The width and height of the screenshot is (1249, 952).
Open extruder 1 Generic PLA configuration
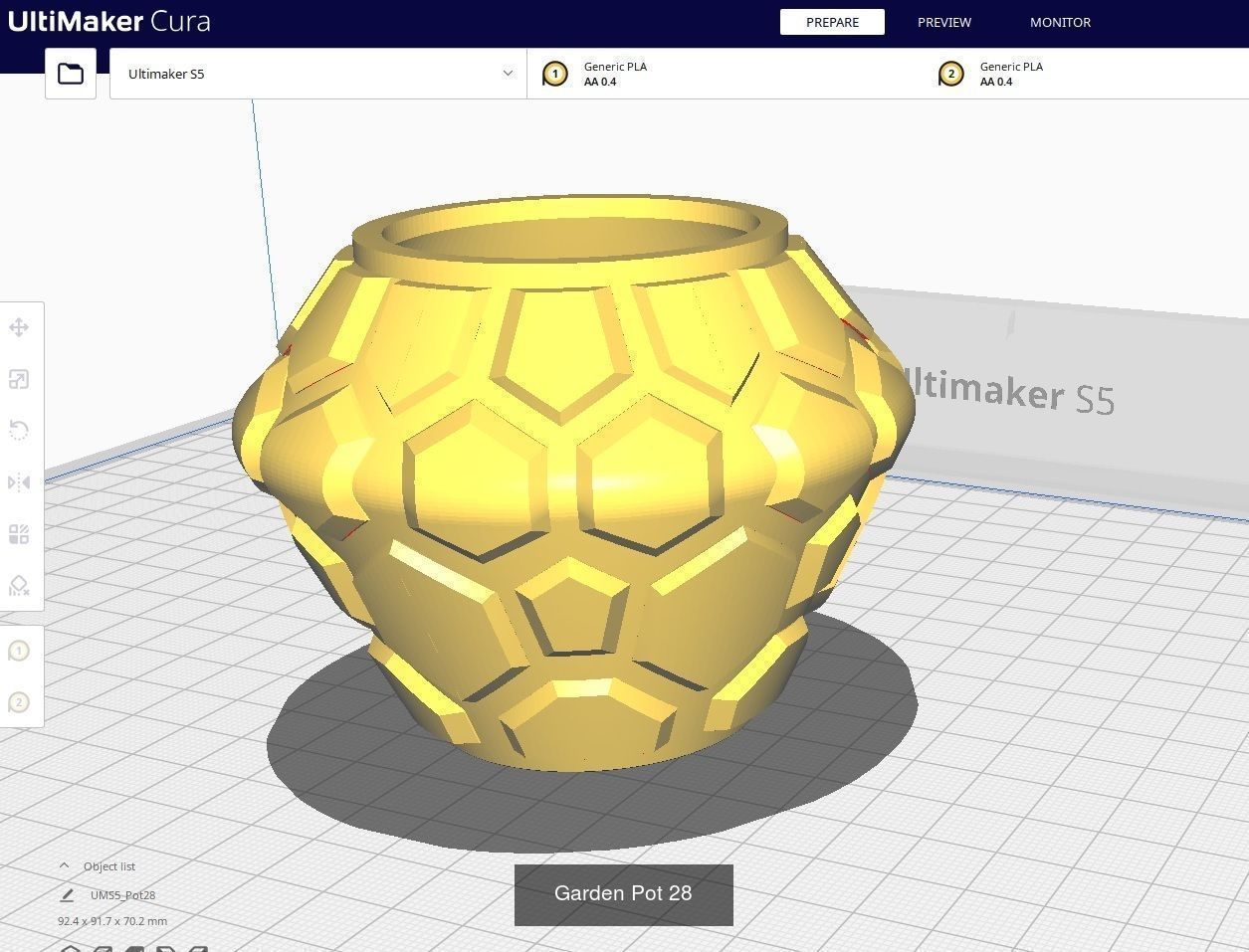(726, 74)
